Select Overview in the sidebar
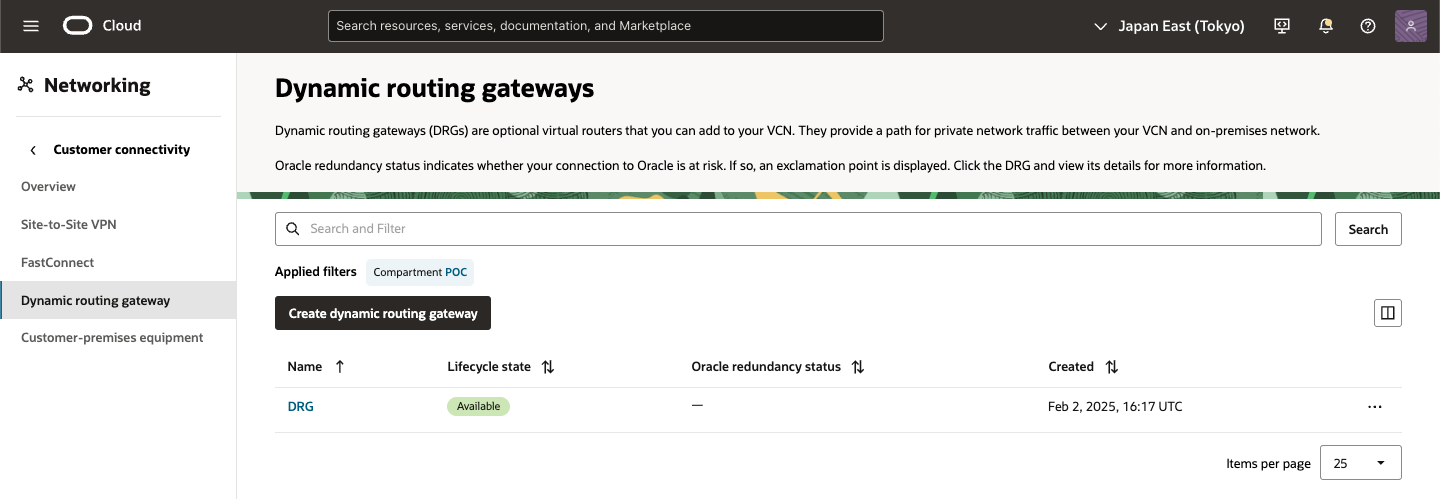This screenshot has width=1440, height=499. coord(48,187)
